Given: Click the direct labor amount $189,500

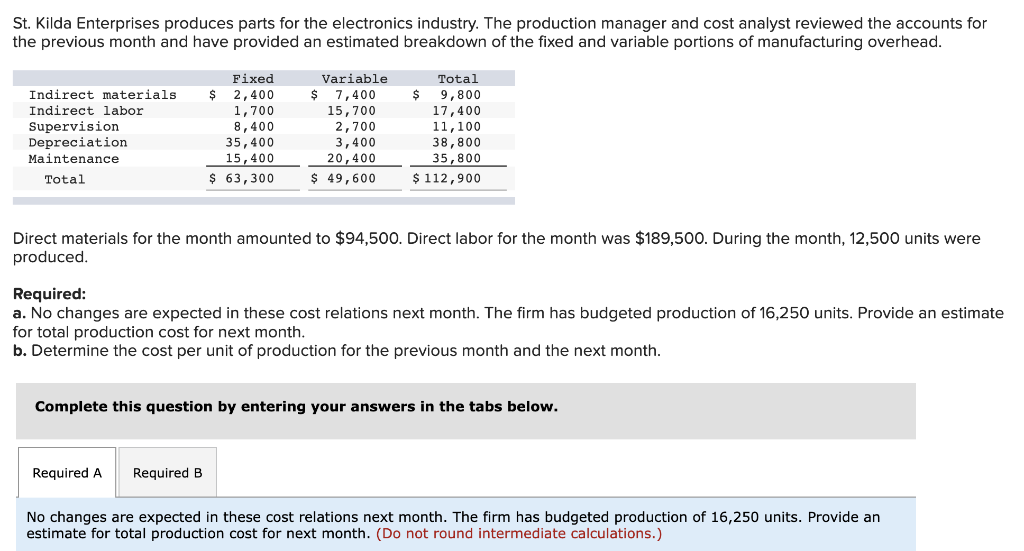Looking at the screenshot, I should click(671, 239).
